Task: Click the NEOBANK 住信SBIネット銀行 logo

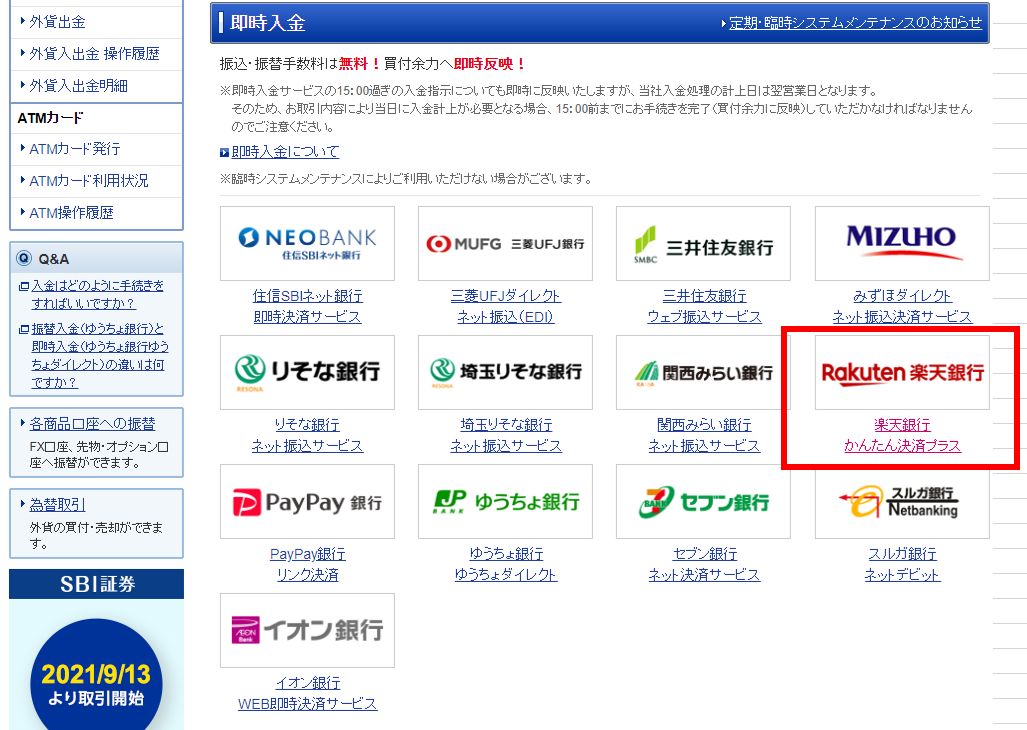Action: [x=307, y=244]
